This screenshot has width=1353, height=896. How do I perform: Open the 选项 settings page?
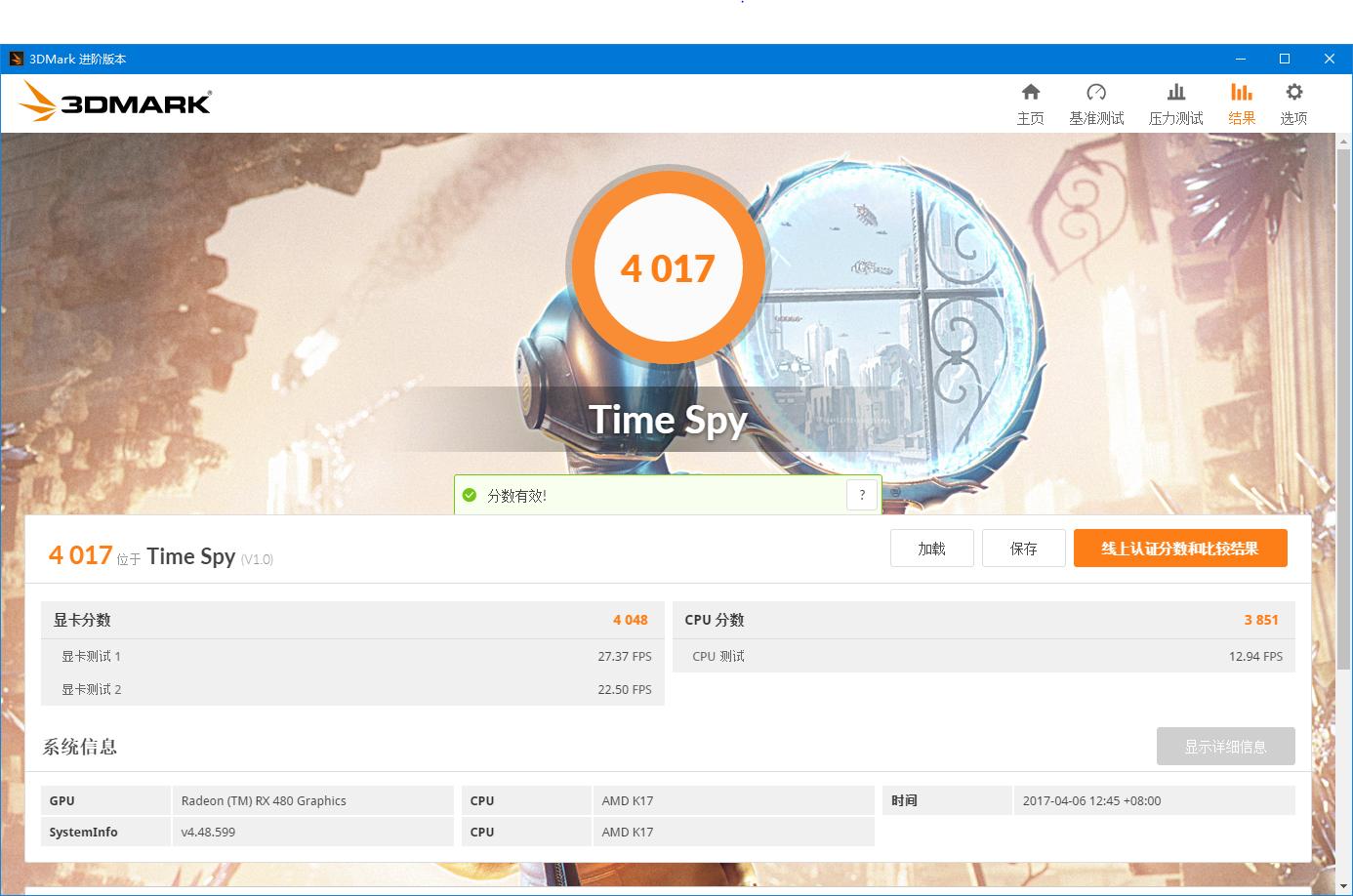click(1293, 102)
